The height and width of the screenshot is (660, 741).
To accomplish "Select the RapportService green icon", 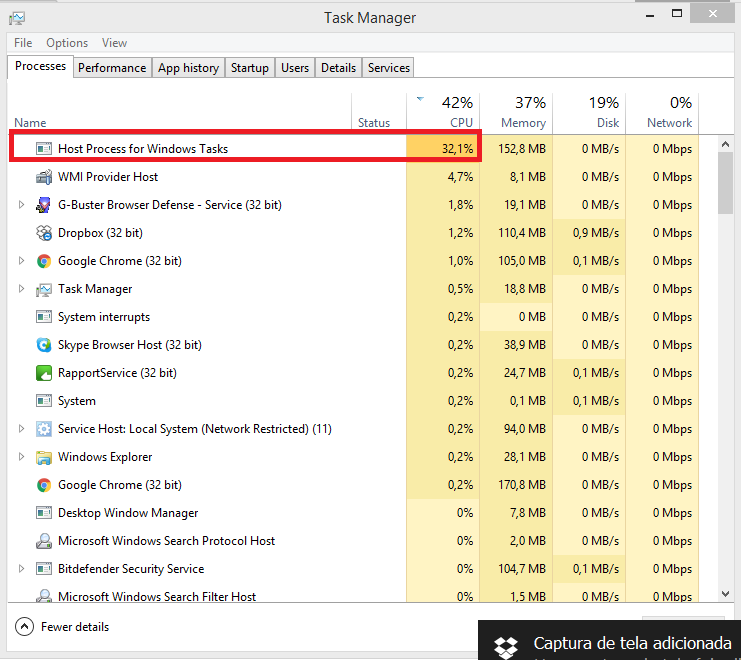I will [44, 373].
